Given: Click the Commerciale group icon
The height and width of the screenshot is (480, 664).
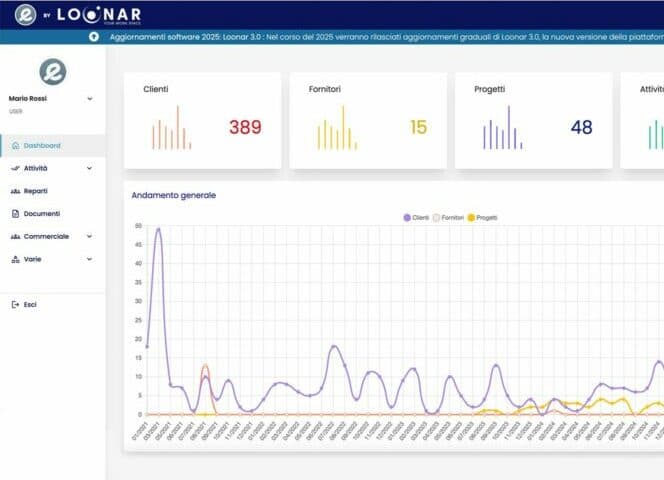Looking at the screenshot, I should [x=15, y=236].
